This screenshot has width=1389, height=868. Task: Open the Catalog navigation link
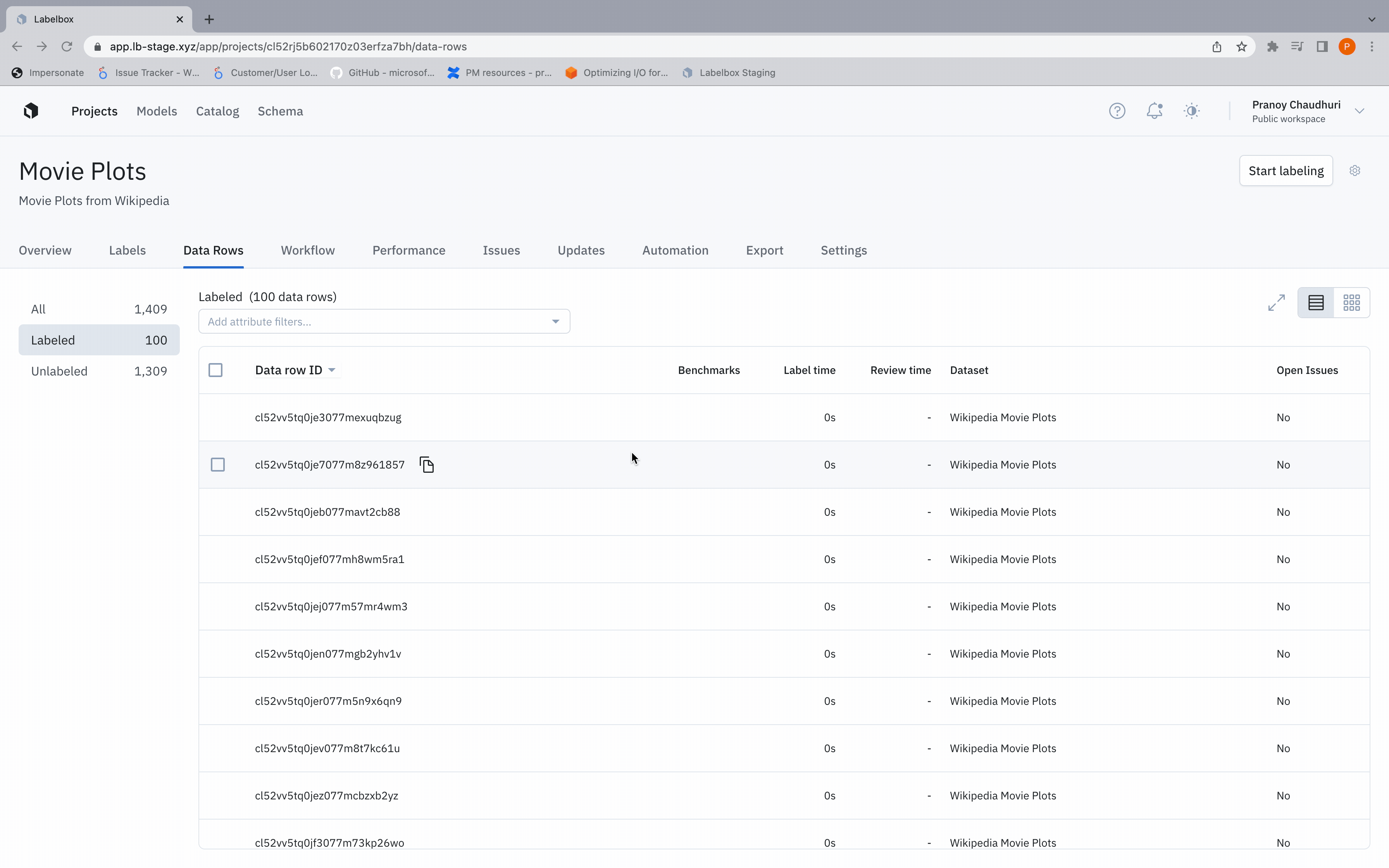click(x=217, y=111)
